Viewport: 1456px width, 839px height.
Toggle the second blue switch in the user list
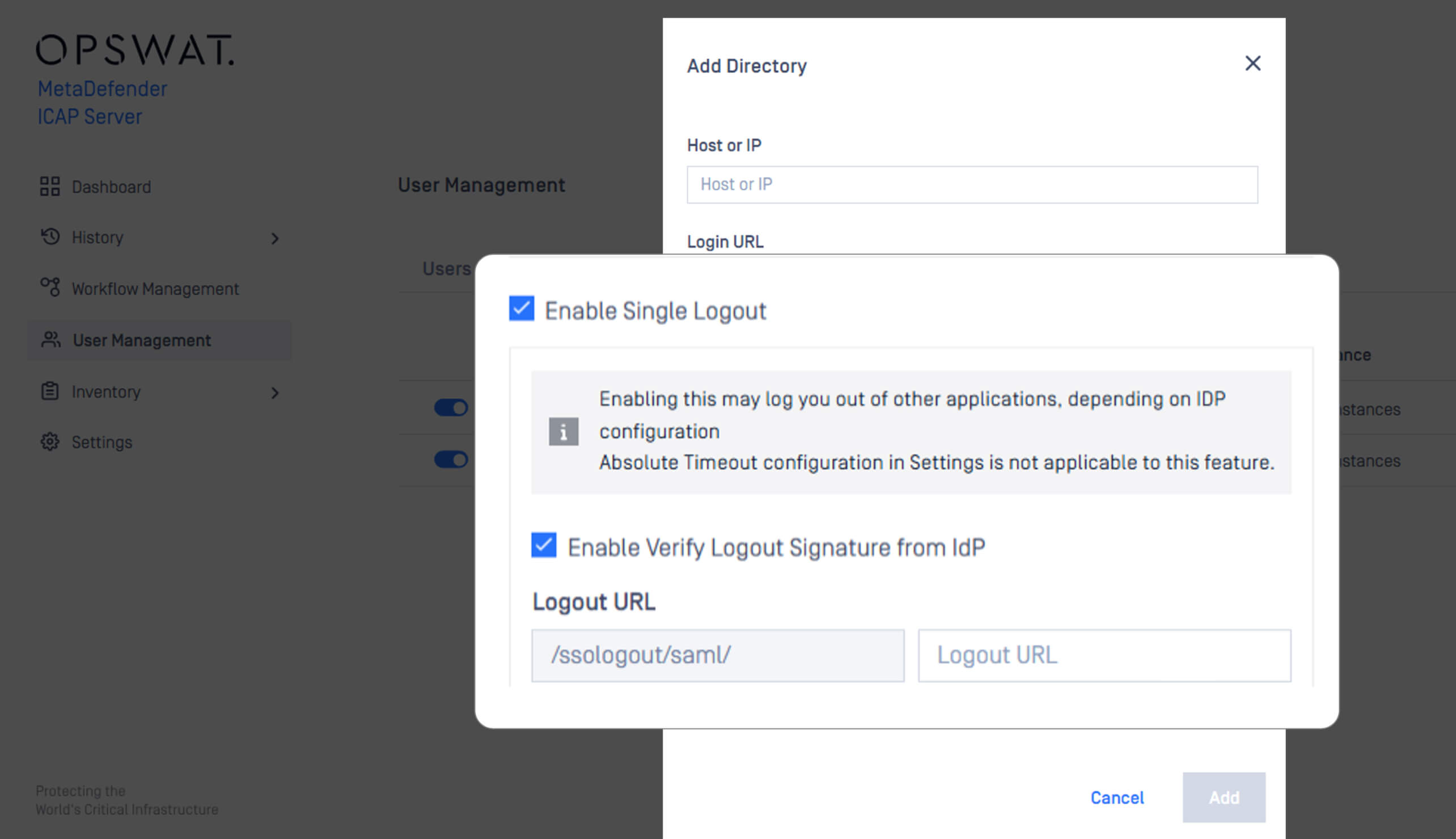451,460
